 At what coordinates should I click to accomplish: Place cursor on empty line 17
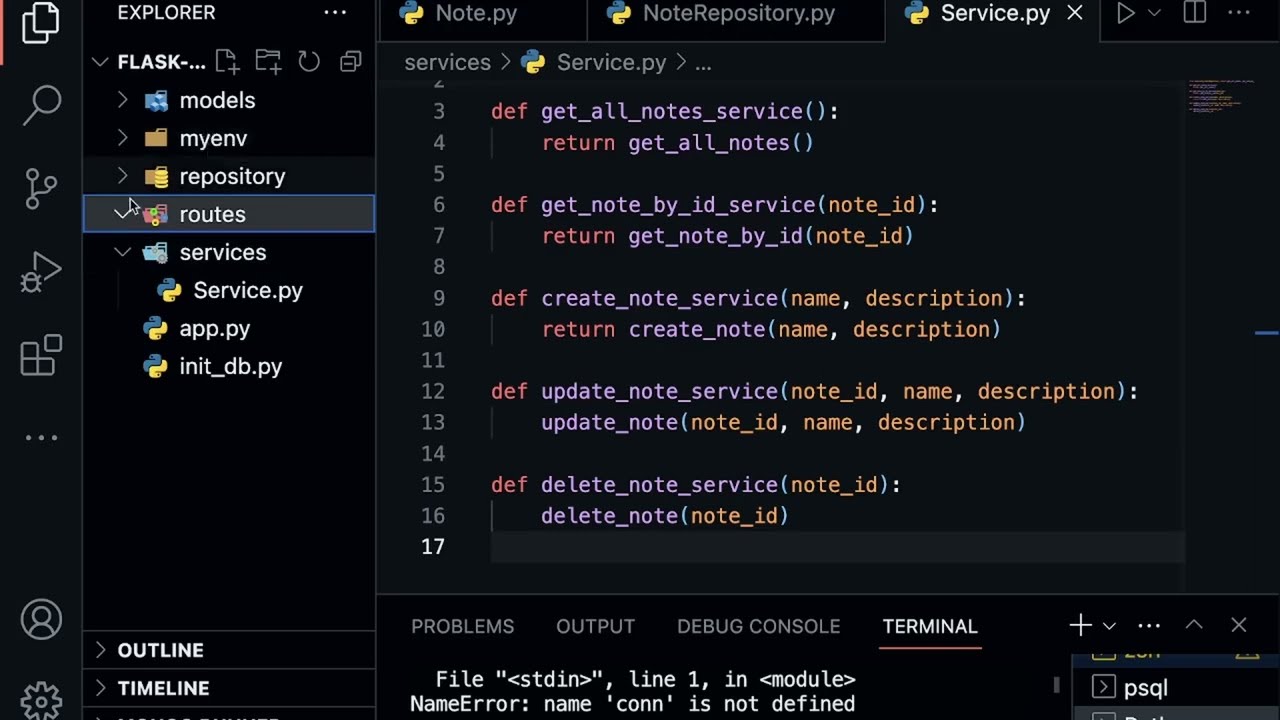pyautogui.click(x=836, y=547)
